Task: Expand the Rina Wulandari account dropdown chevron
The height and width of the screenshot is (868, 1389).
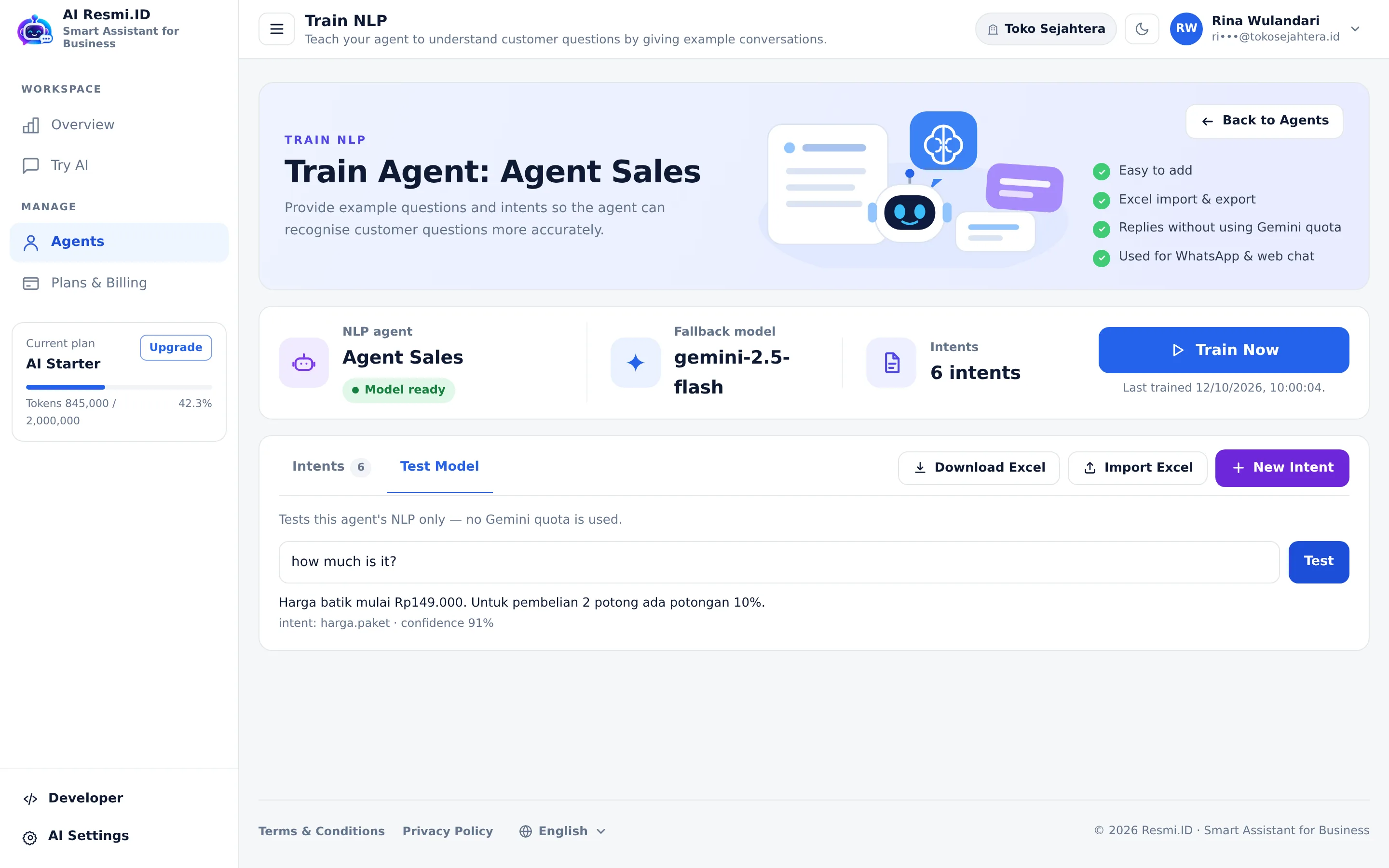Action: tap(1355, 29)
